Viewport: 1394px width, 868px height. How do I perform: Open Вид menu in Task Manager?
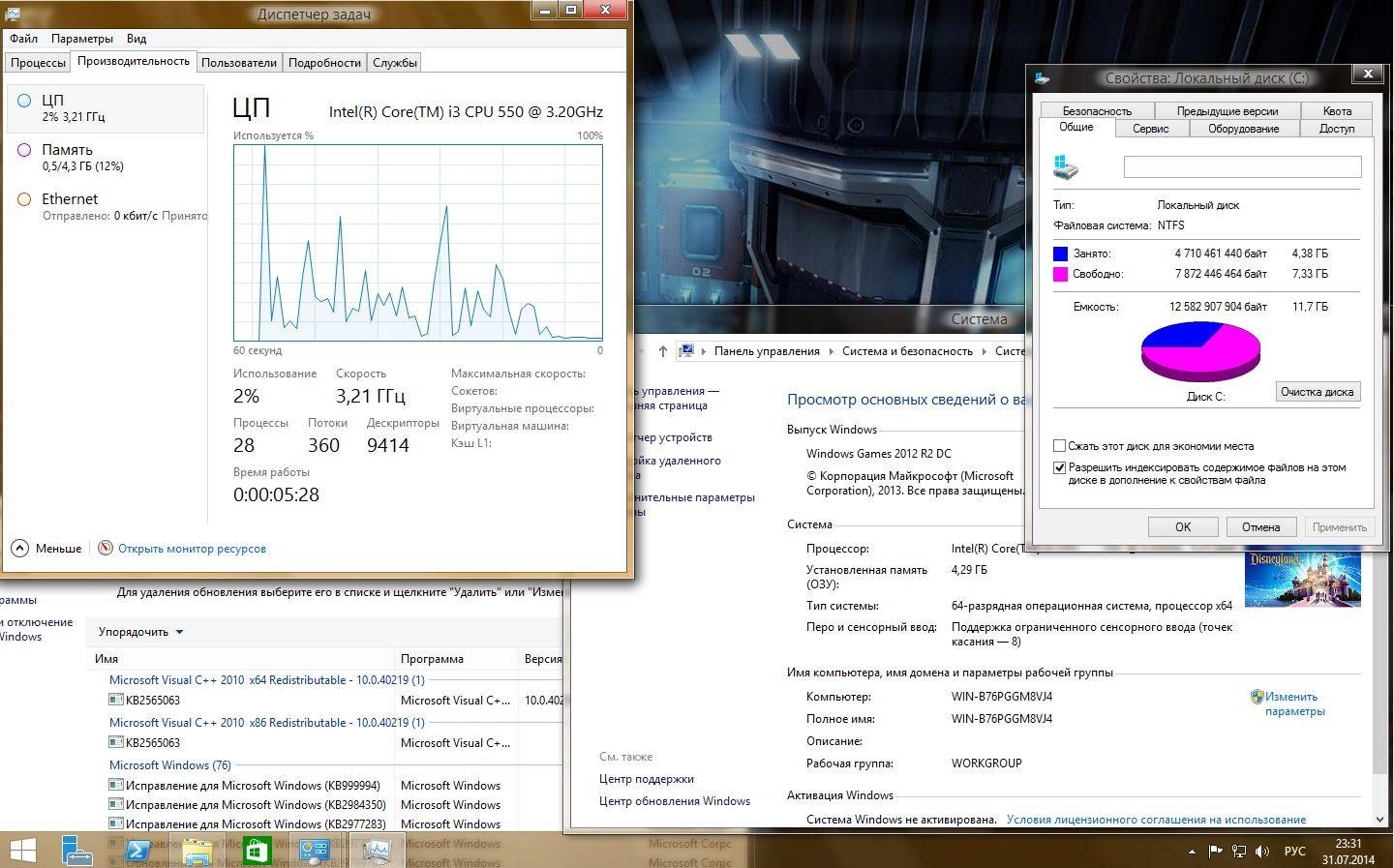coord(136,39)
